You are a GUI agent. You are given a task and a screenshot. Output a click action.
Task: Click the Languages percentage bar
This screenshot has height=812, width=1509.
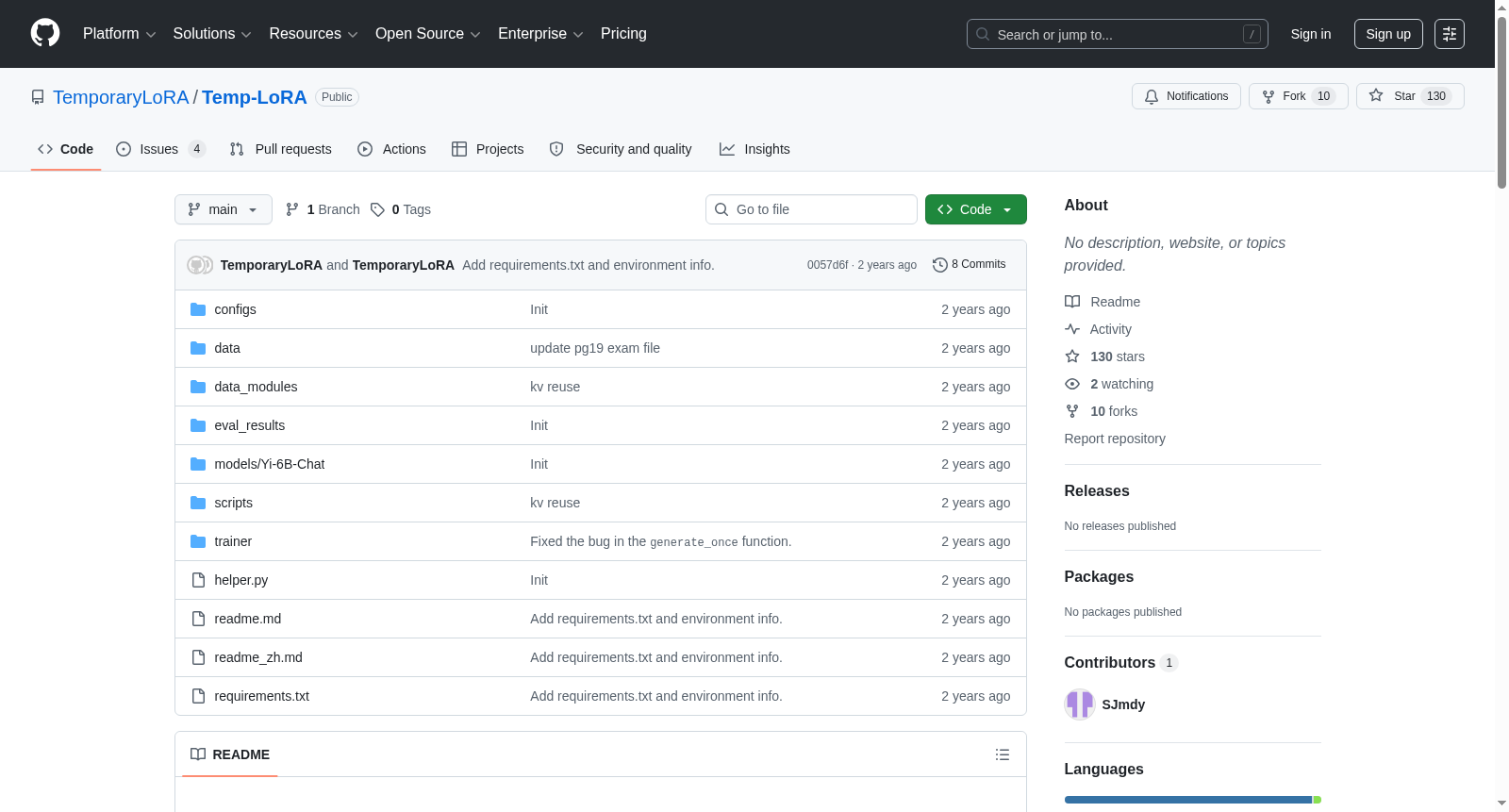click(x=1193, y=800)
